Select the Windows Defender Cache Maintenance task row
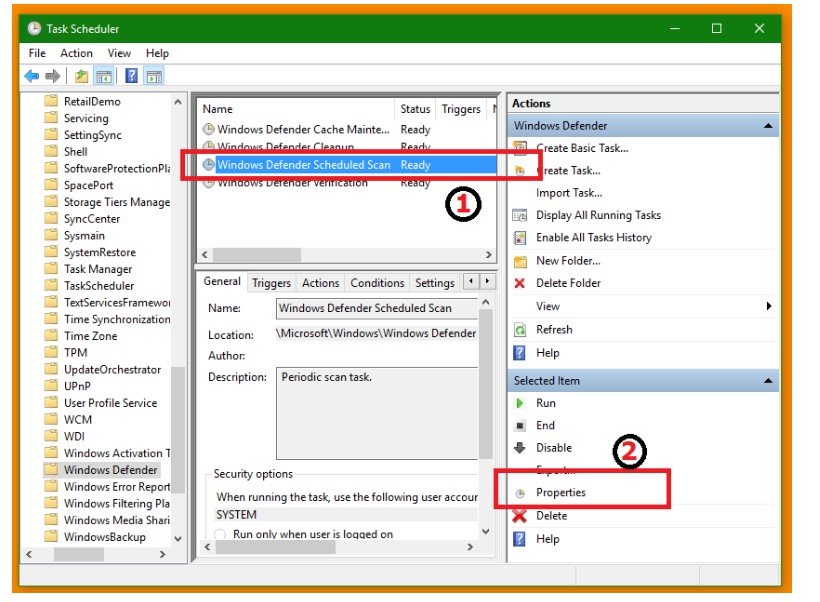The width and height of the screenshot is (820, 602). (346, 129)
